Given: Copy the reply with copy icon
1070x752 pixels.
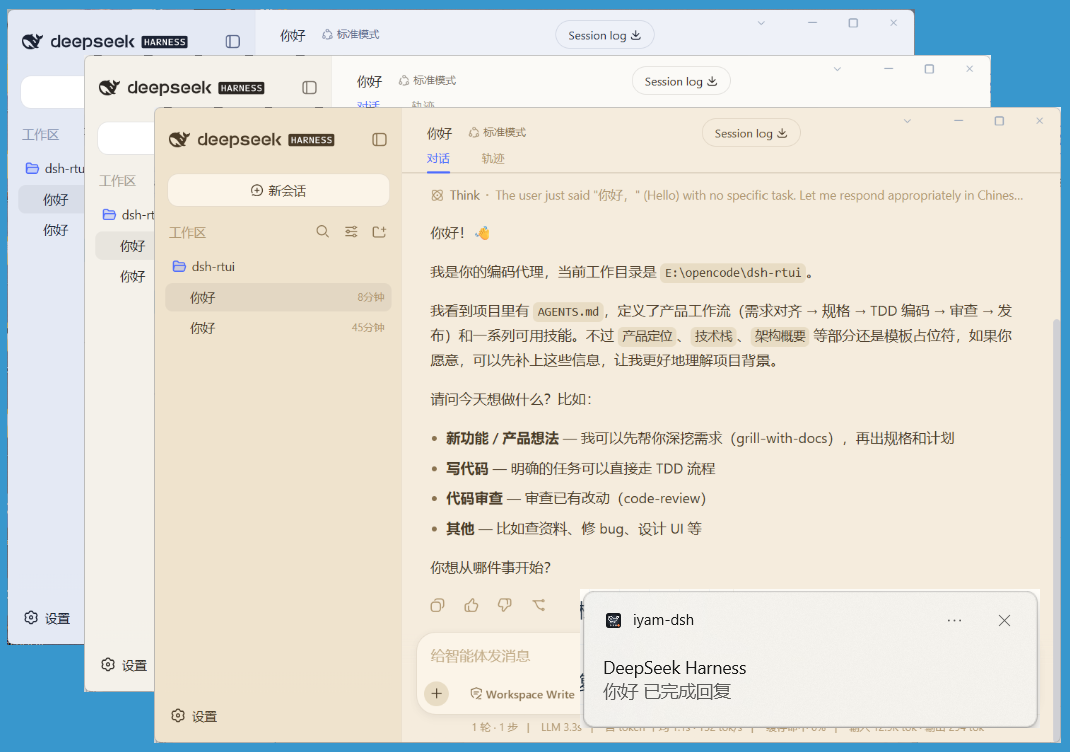Looking at the screenshot, I should (x=437, y=605).
